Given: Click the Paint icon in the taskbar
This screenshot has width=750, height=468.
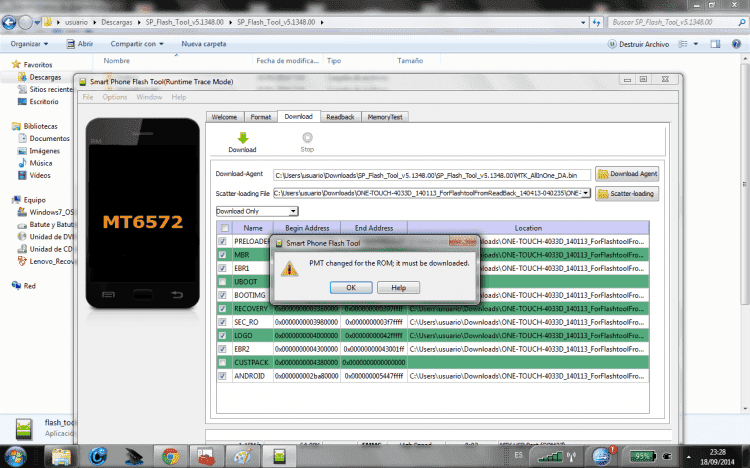Looking at the screenshot, I should tap(243, 456).
